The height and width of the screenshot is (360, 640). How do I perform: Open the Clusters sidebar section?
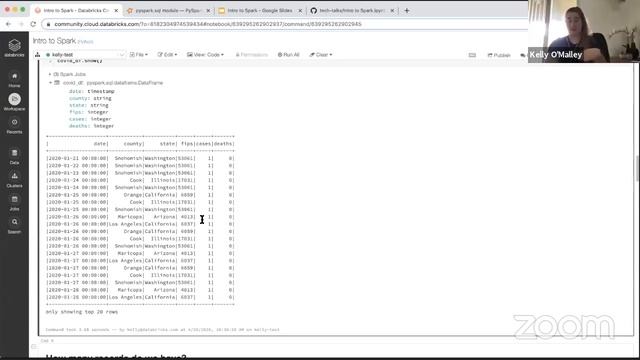[x=14, y=180]
